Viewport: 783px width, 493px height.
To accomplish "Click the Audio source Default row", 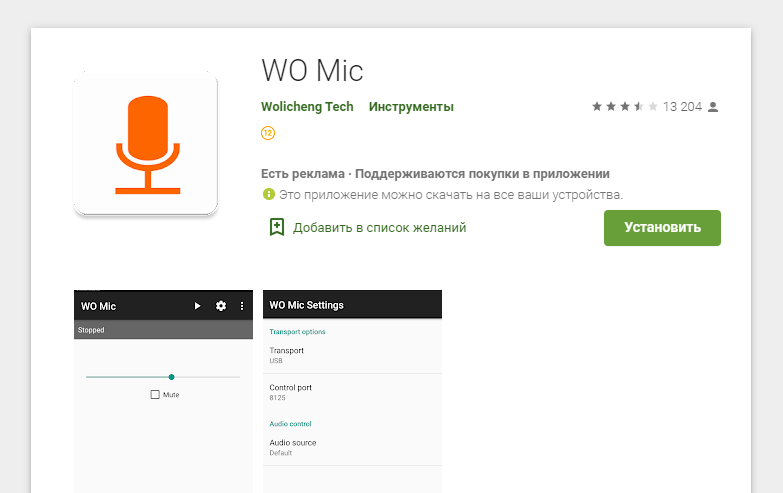I will tap(353, 448).
